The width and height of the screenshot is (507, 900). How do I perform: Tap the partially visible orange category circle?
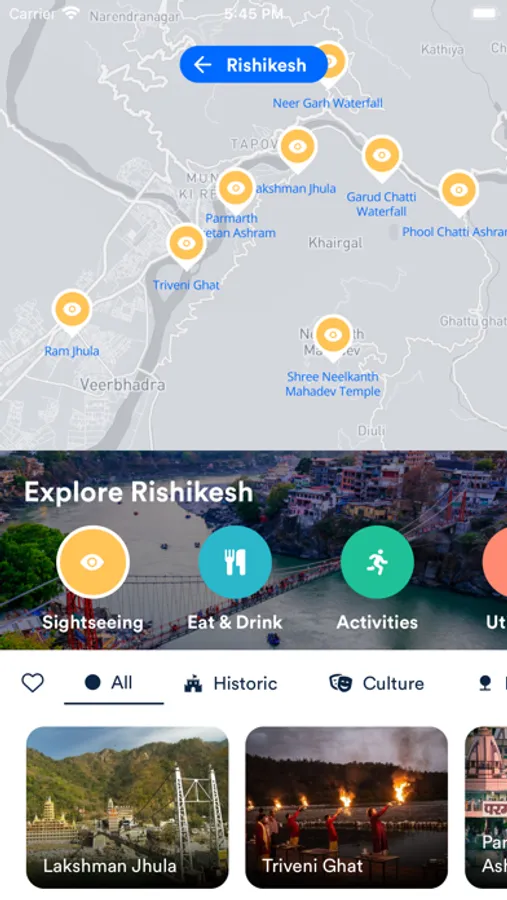(x=495, y=562)
